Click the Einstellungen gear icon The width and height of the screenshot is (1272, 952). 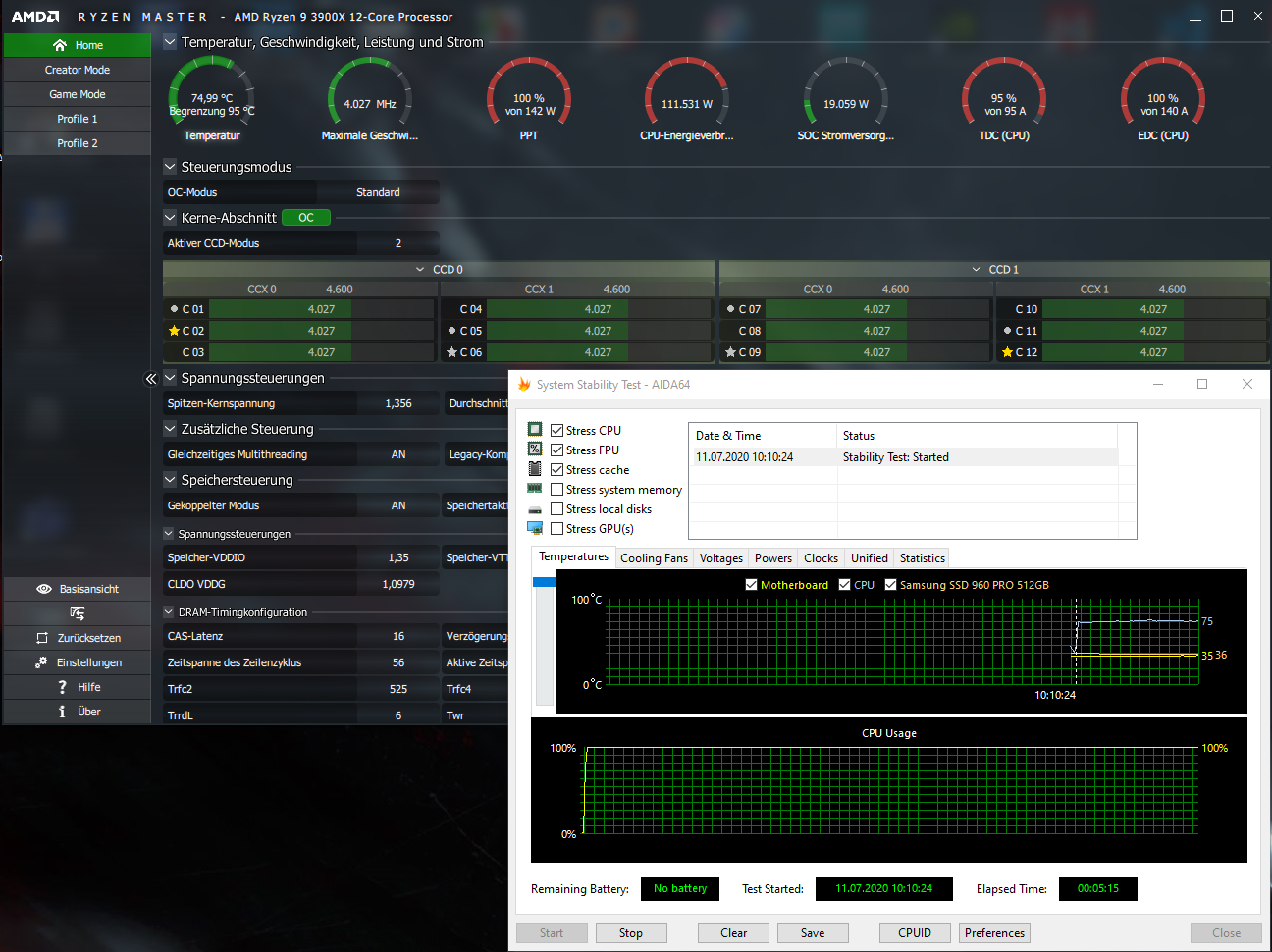click(41, 662)
